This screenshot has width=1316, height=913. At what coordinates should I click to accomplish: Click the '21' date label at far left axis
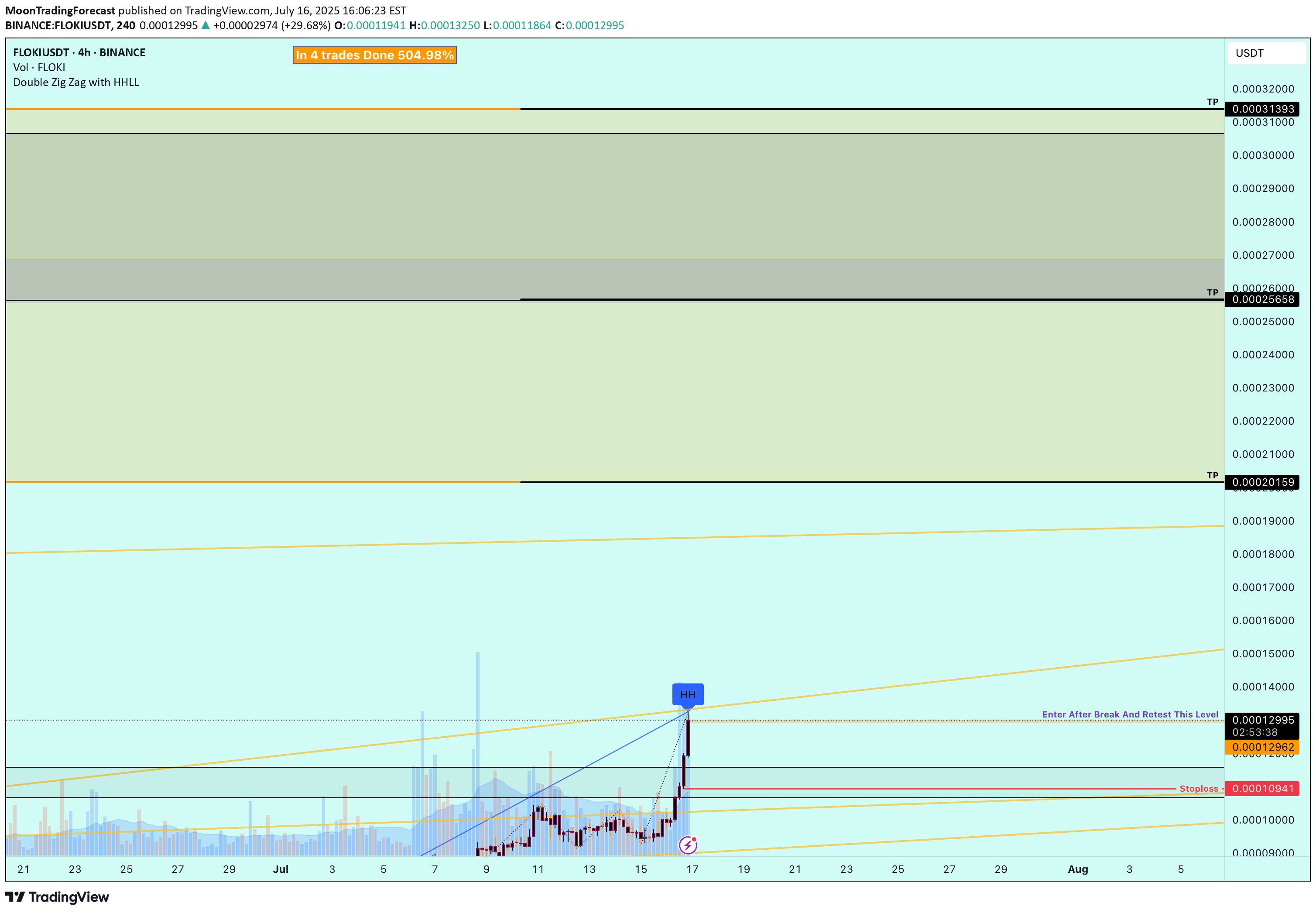tap(24, 869)
